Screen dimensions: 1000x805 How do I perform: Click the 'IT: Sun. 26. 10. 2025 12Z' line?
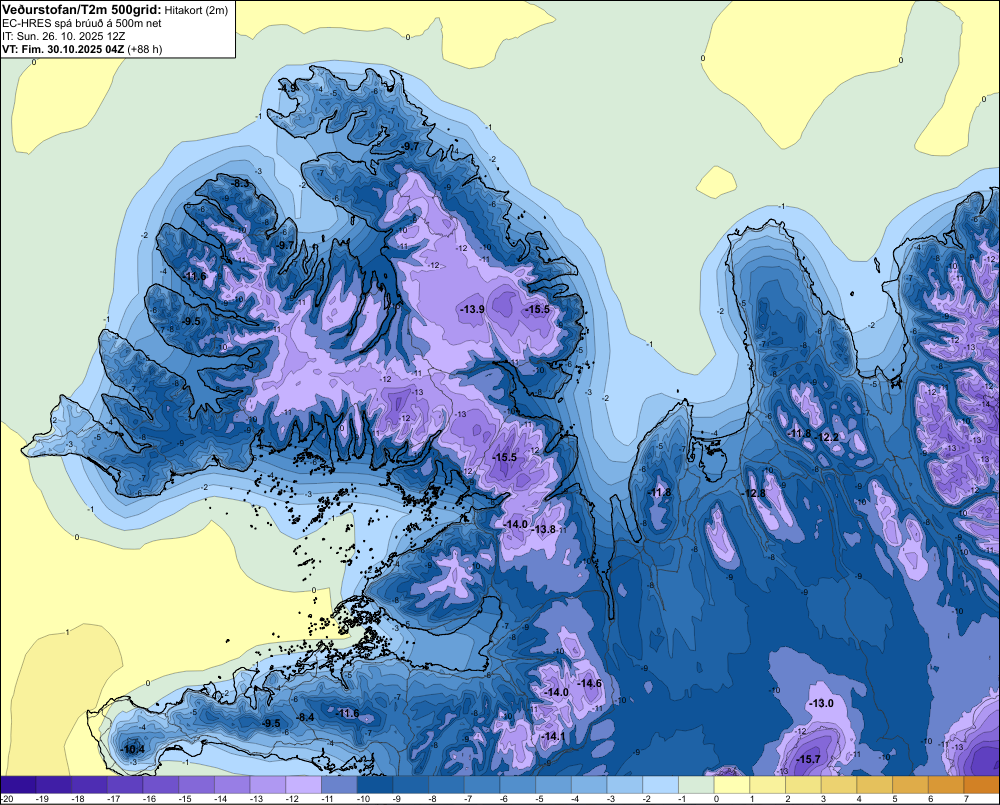coord(64,36)
